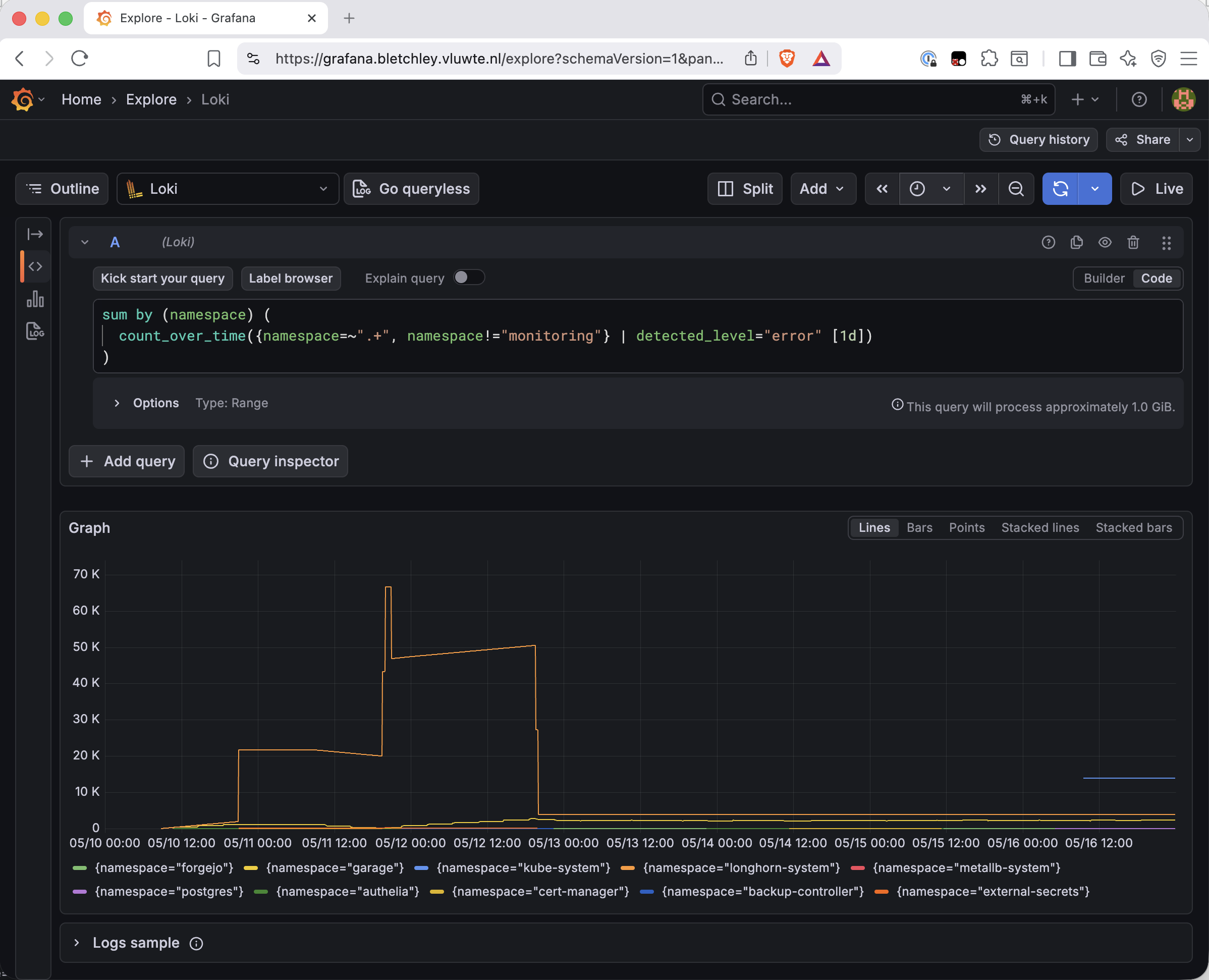Viewport: 1209px width, 980px height.
Task: Shift time range forwards with double right arrows
Action: pyautogui.click(x=980, y=189)
